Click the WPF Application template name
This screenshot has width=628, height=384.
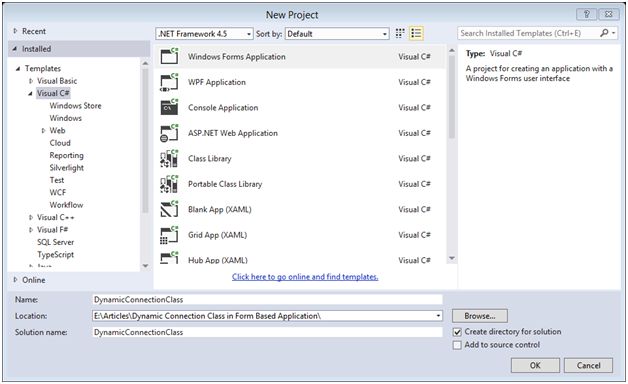217,82
